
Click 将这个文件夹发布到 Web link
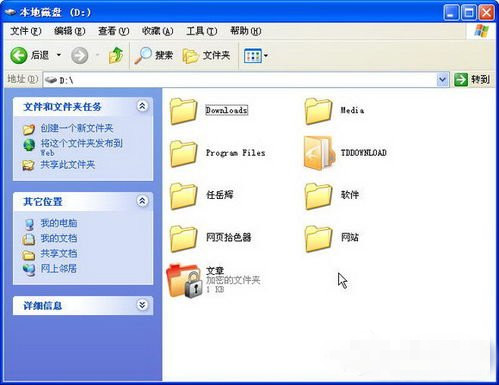click(x=81, y=148)
